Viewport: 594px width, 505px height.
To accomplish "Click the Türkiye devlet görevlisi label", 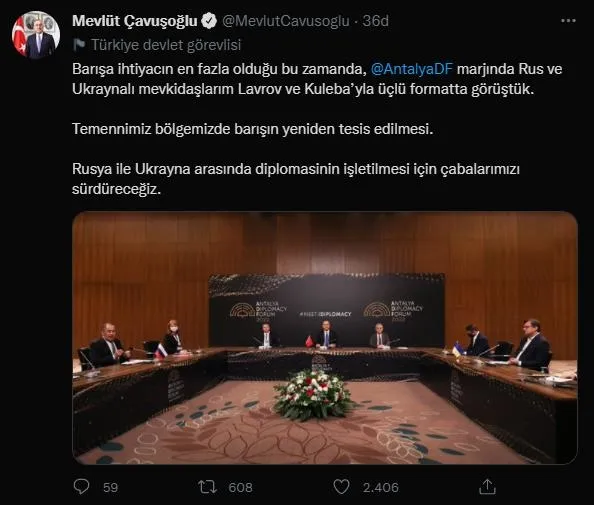I will [166, 45].
